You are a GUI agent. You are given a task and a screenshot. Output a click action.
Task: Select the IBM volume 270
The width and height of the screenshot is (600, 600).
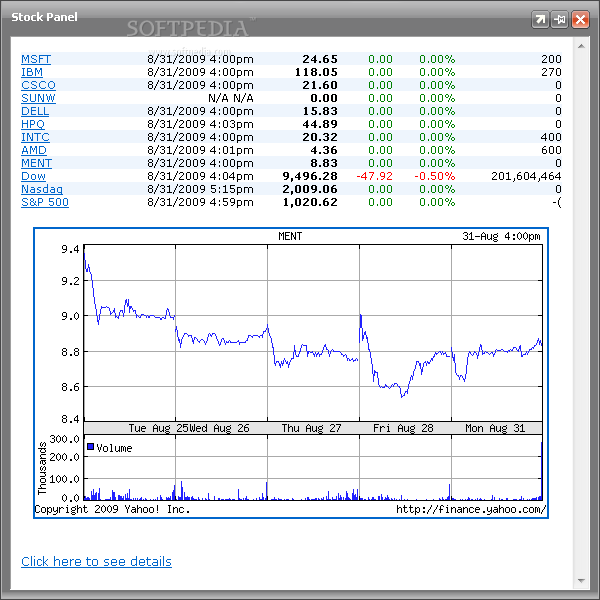(551, 72)
